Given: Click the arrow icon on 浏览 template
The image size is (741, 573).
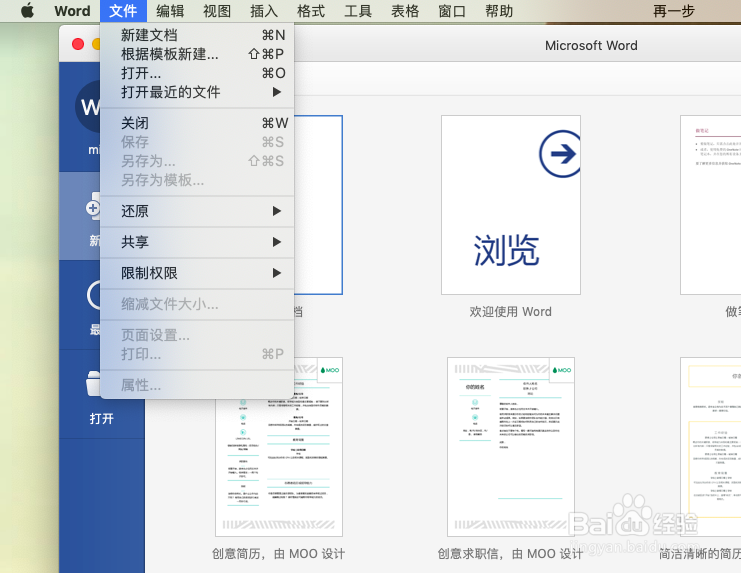Looking at the screenshot, I should [x=560, y=154].
